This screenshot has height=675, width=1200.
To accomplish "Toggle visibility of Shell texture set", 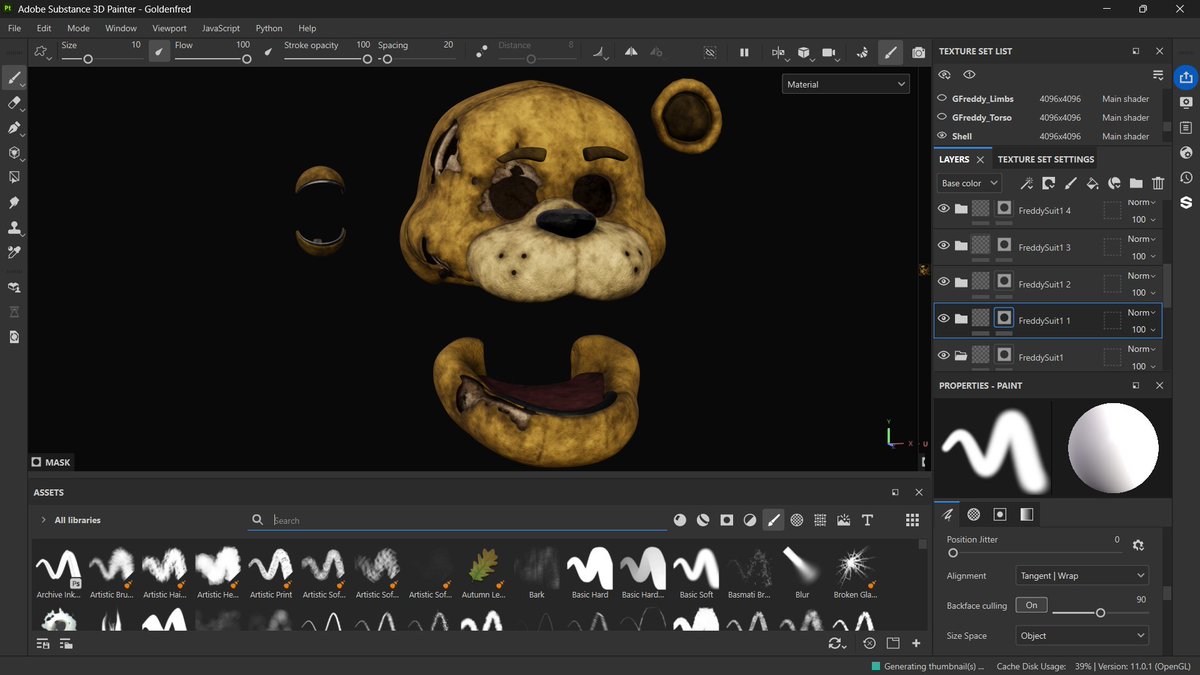I will point(942,136).
